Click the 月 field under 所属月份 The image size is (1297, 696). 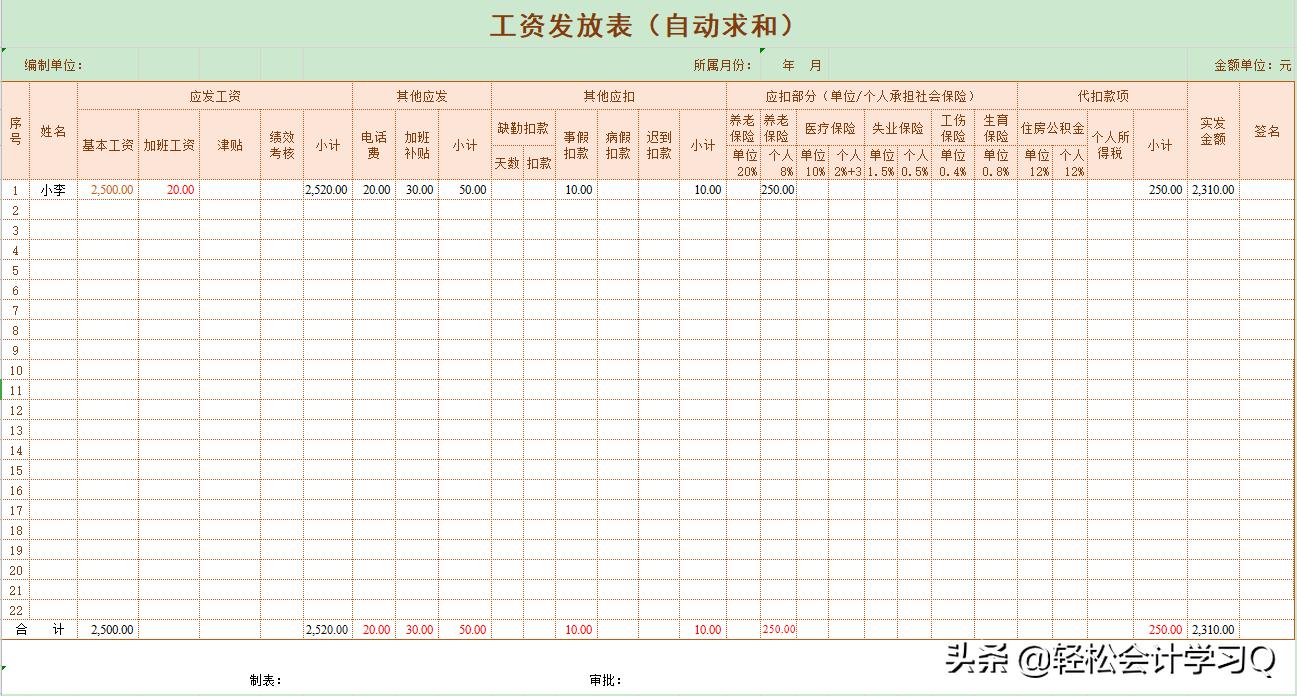(817, 64)
